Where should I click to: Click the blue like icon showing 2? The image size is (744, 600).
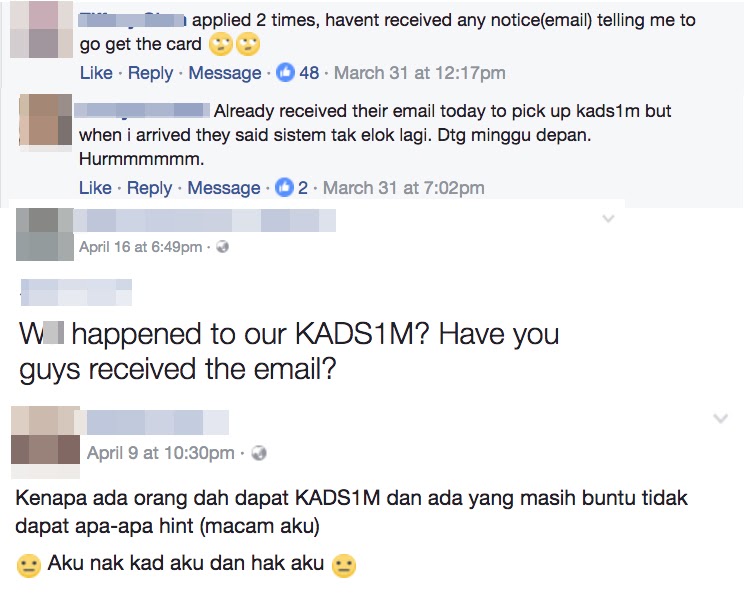pos(284,187)
